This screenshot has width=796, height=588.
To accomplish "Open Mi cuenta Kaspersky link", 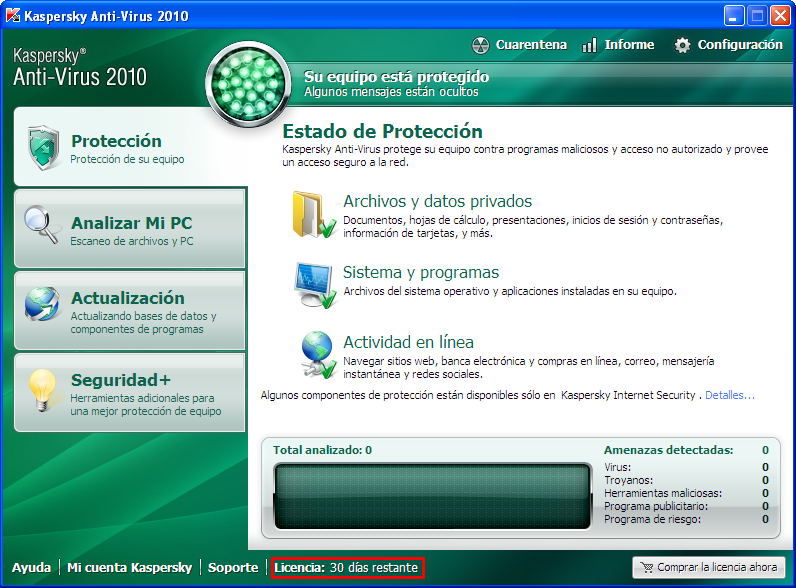I will click(x=129, y=567).
